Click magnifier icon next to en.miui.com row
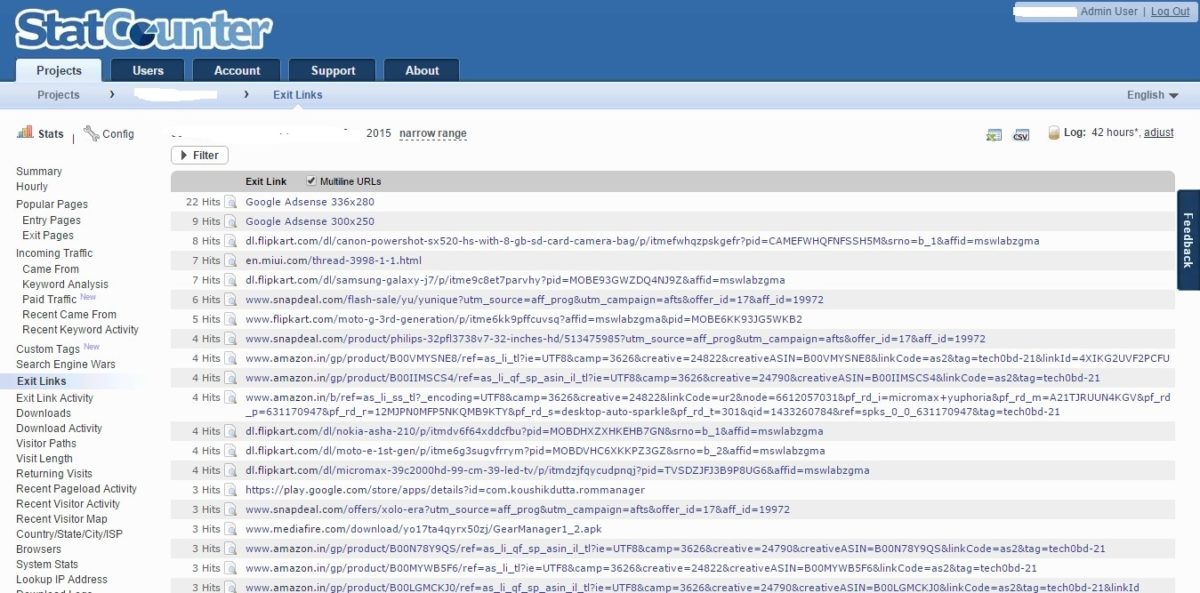 [x=230, y=261]
